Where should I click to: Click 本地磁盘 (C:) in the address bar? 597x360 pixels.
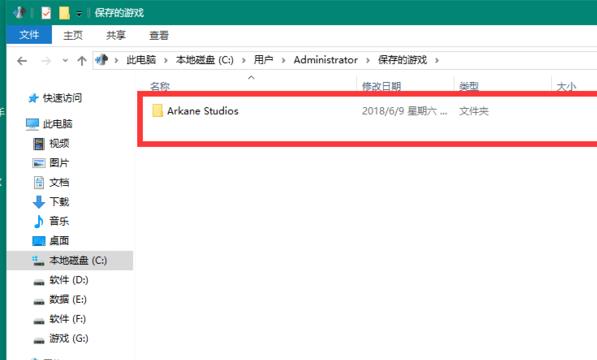tap(204, 60)
